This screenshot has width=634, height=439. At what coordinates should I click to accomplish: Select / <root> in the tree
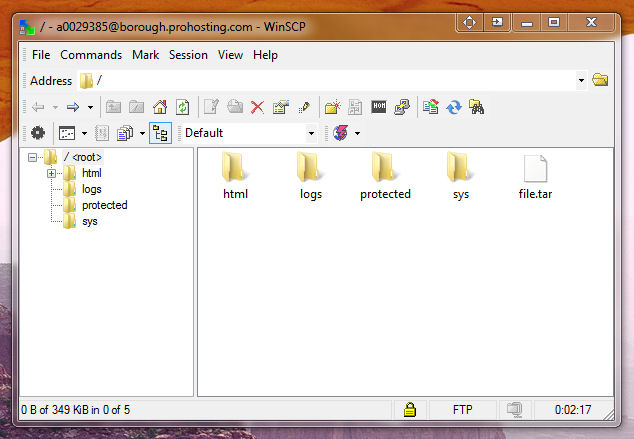point(83,157)
